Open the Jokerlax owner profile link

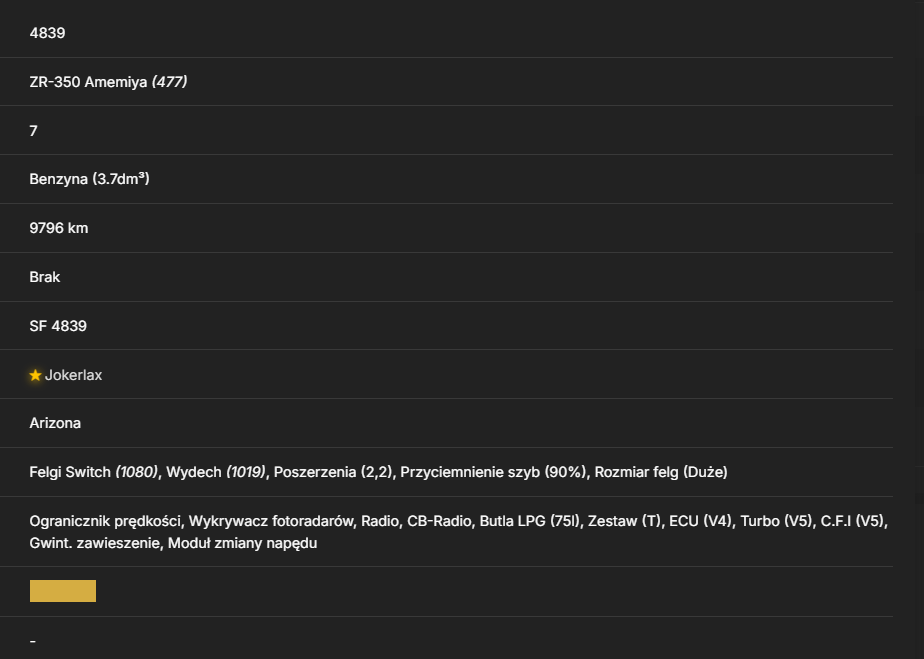click(74, 375)
